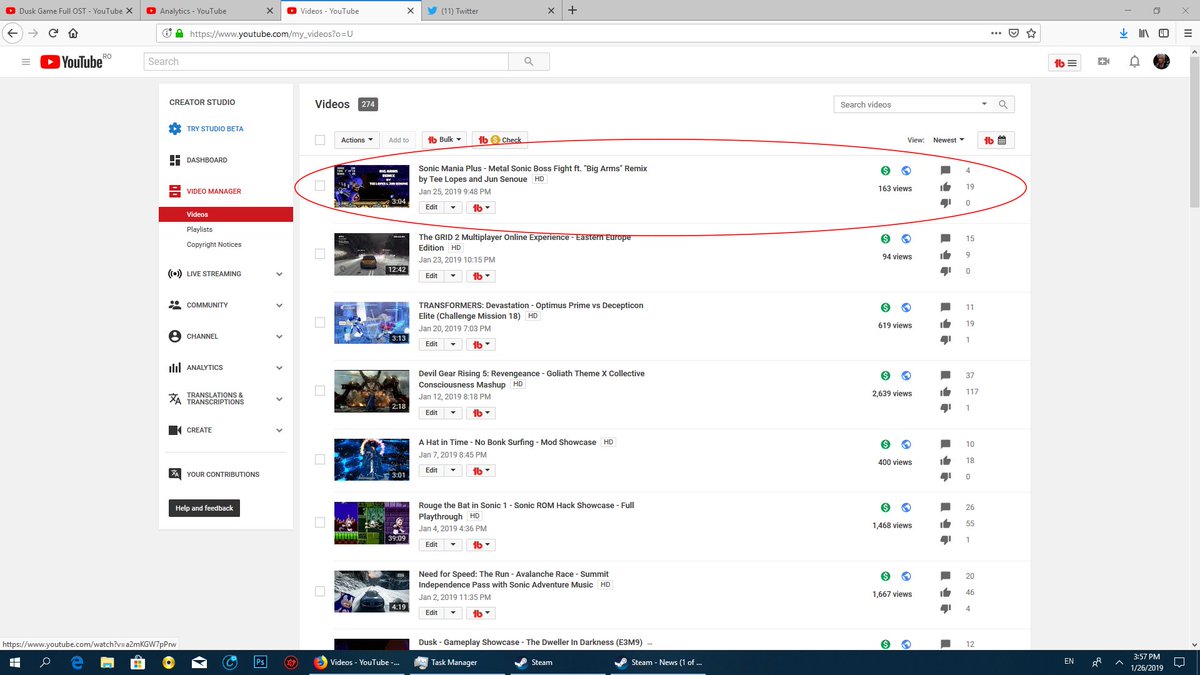Open Photoshop from the taskbar
The height and width of the screenshot is (675, 1200).
(x=259, y=662)
